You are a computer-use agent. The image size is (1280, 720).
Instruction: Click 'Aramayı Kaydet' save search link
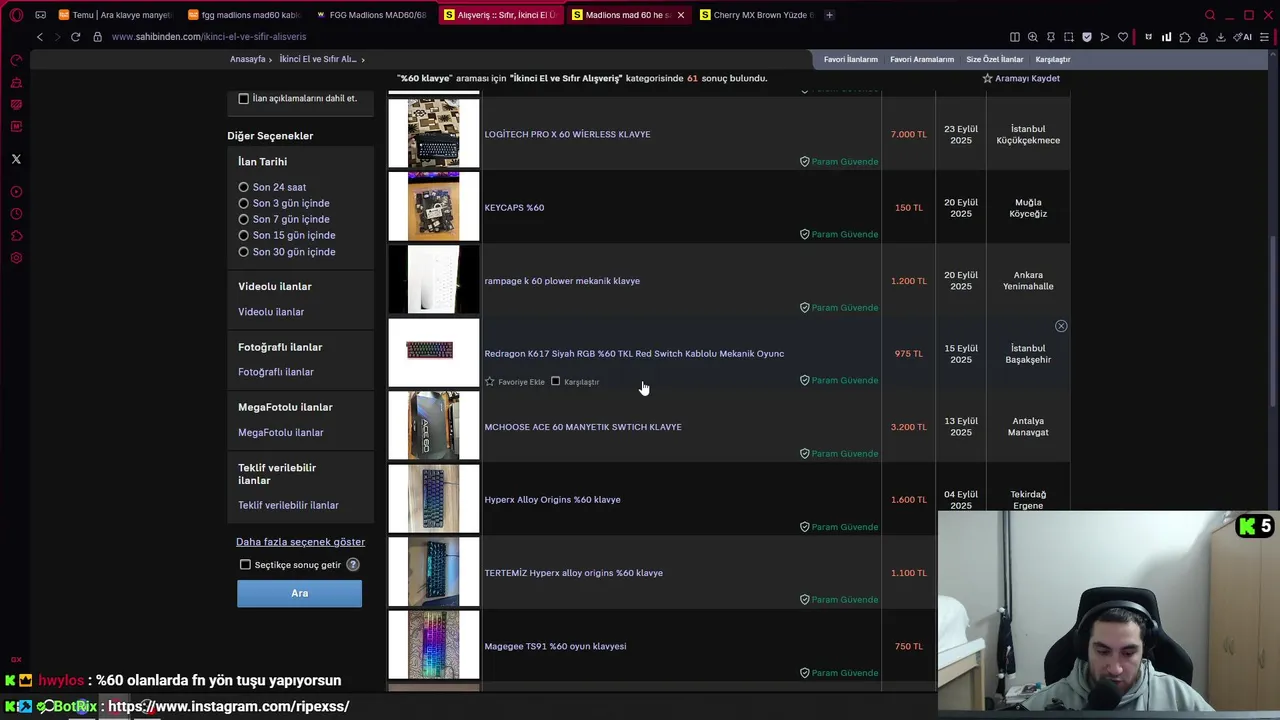[x=1020, y=78]
